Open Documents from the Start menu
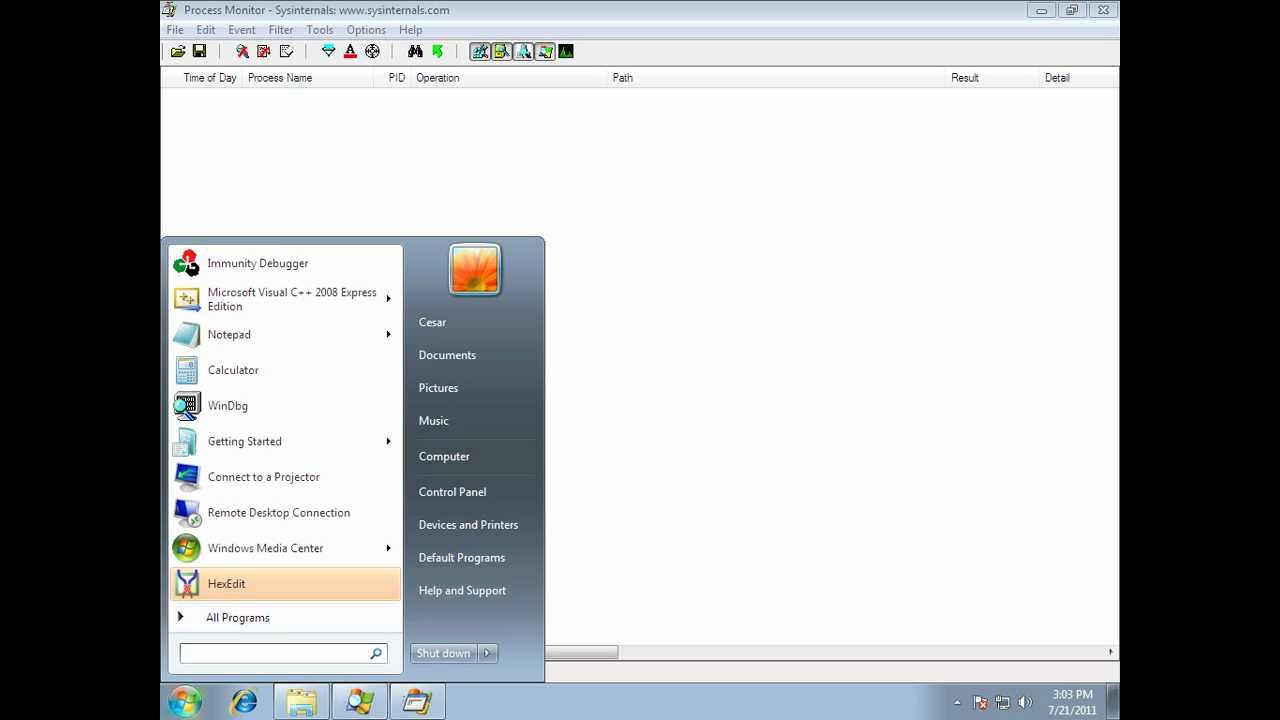Screen dimensions: 1280x720 coord(447,355)
